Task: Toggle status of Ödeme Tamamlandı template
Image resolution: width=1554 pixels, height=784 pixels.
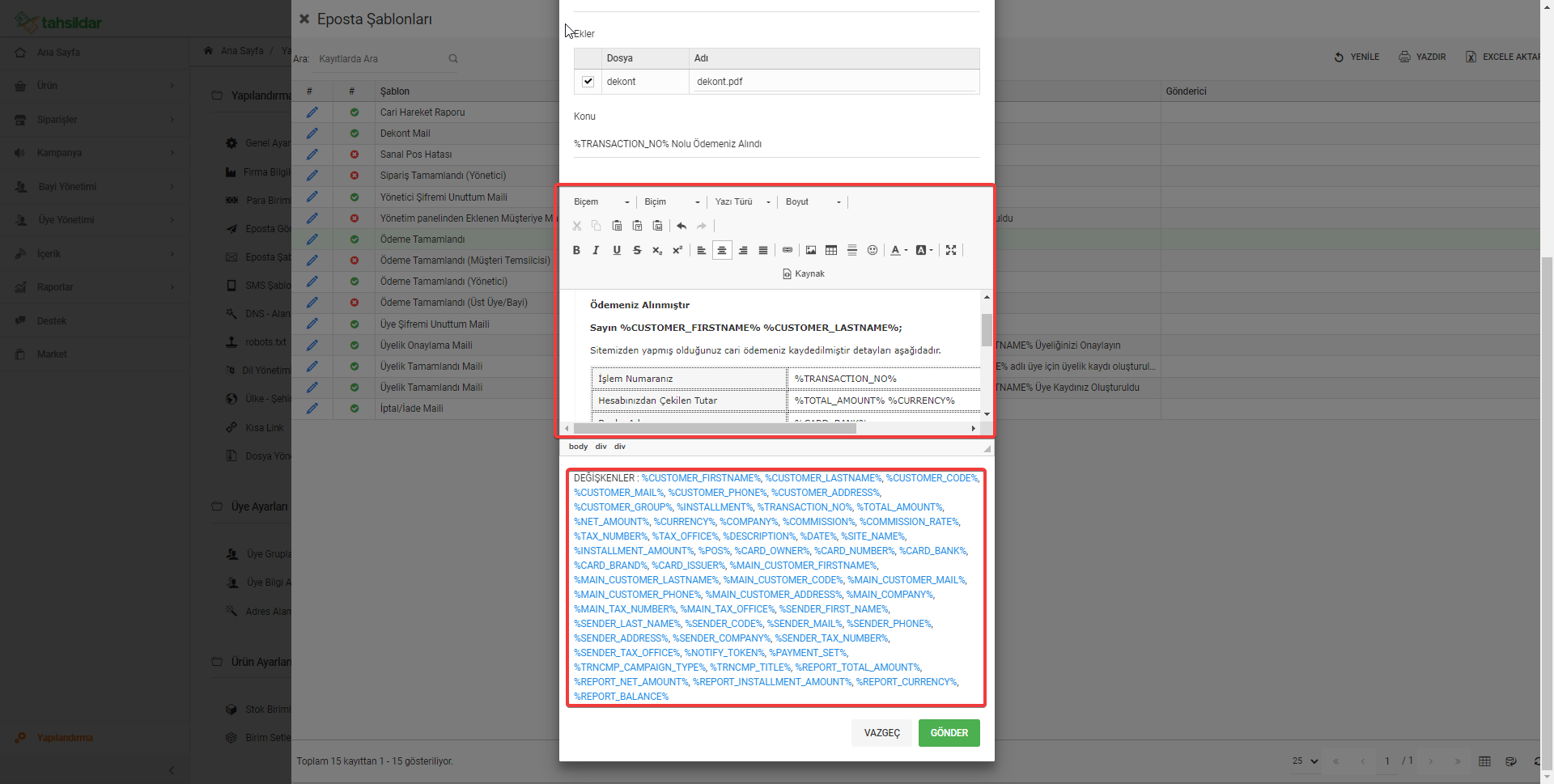Action: pyautogui.click(x=355, y=239)
